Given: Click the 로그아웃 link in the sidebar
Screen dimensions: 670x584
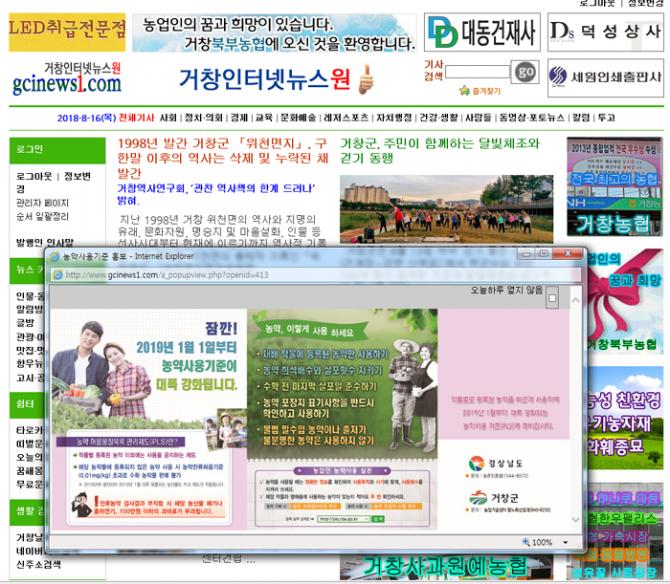Looking at the screenshot, I should coord(34,176).
